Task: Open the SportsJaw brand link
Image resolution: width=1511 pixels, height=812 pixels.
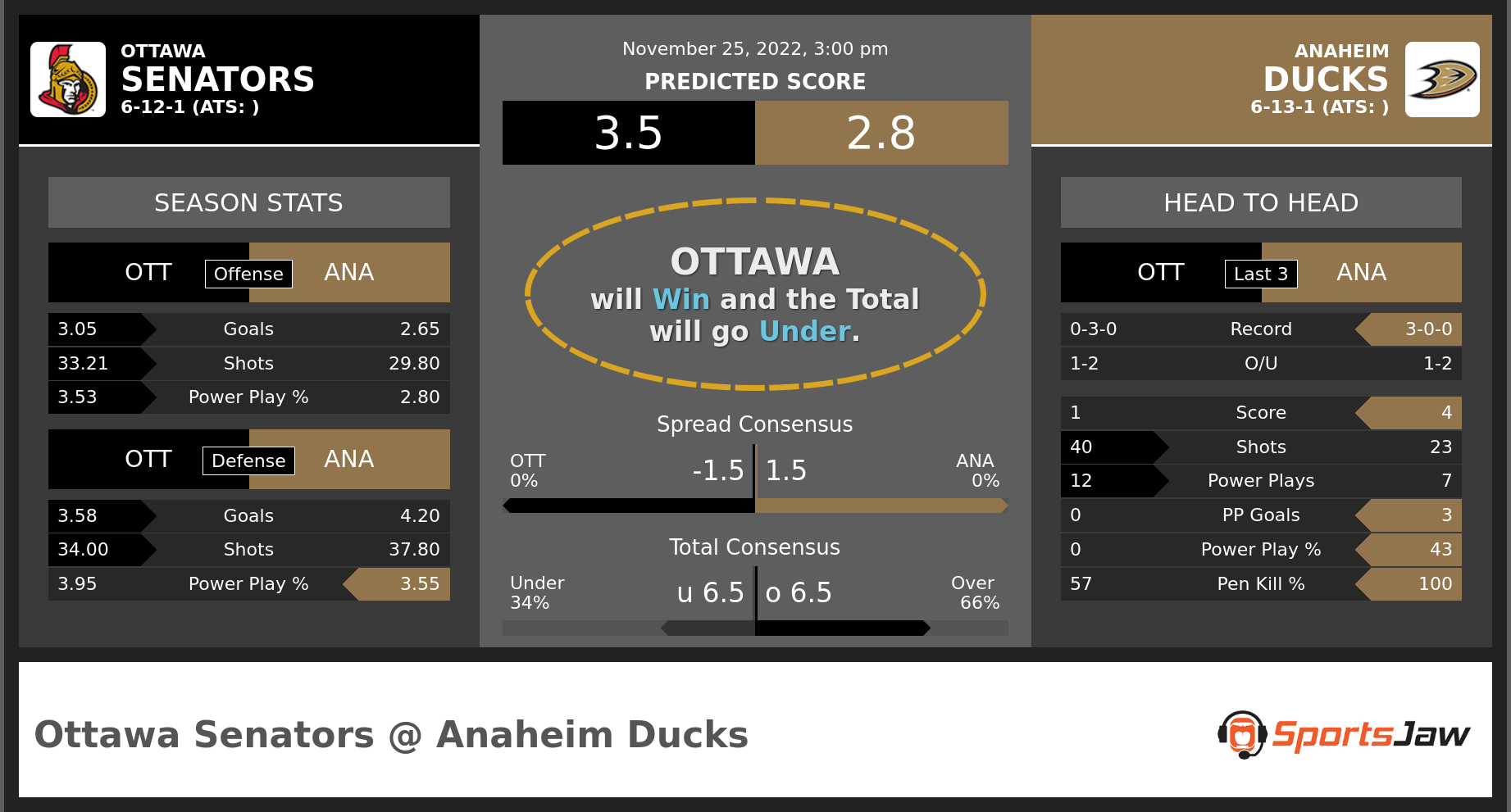Action: tap(1345, 734)
